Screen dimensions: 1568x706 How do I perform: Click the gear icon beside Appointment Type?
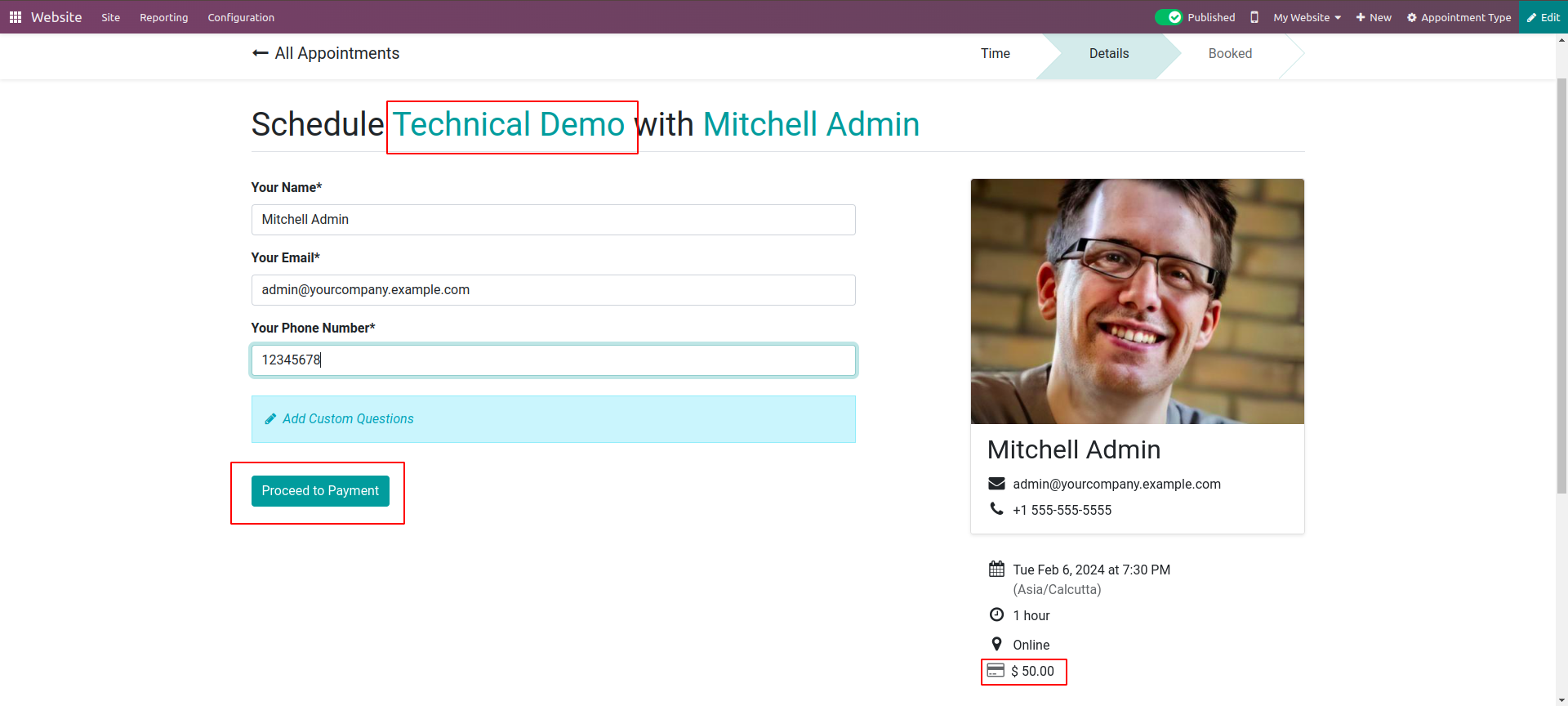(1412, 17)
